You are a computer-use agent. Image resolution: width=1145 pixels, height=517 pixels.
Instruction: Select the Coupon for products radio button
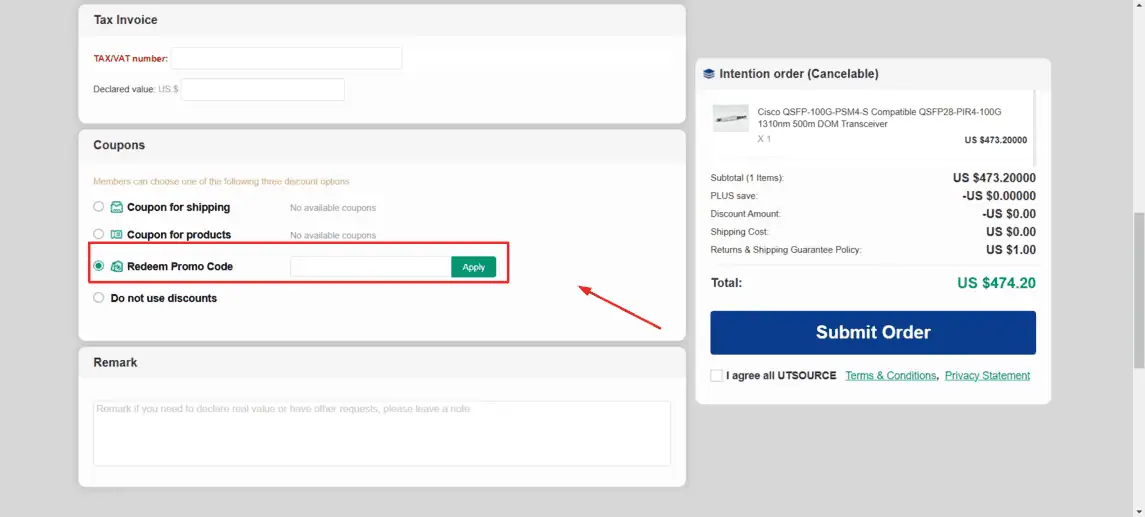[x=98, y=234]
